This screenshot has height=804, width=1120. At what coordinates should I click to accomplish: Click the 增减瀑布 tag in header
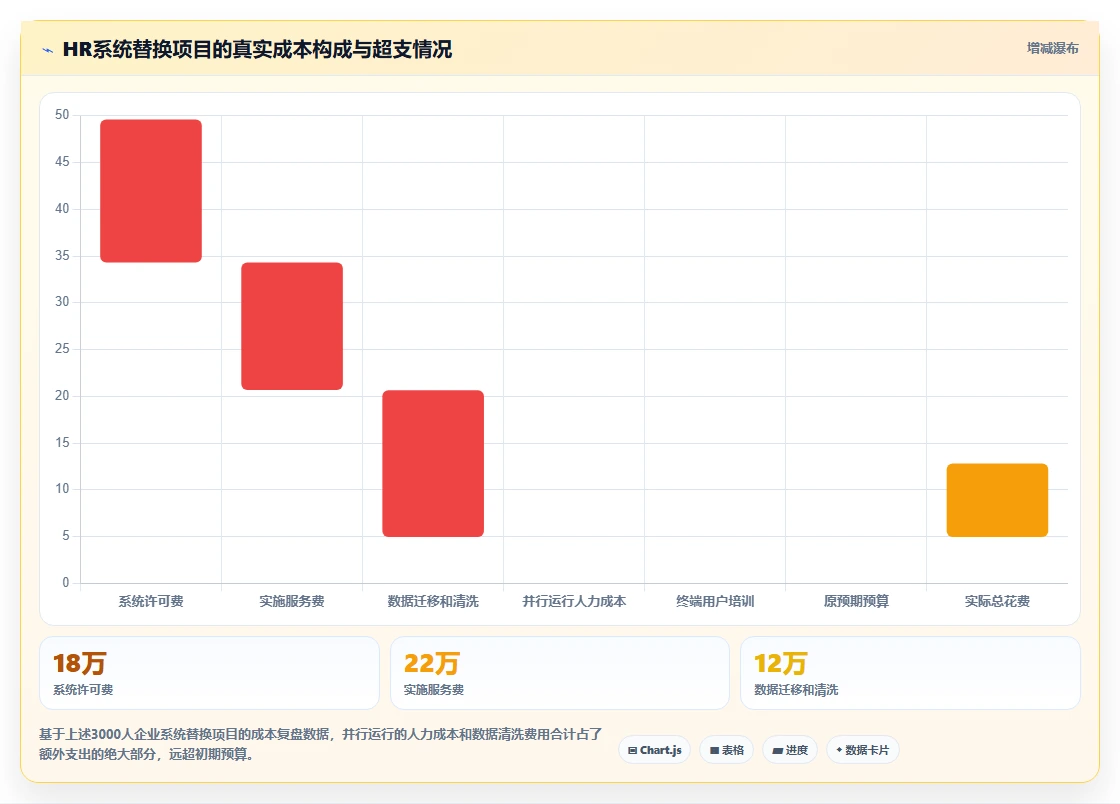tap(1052, 49)
